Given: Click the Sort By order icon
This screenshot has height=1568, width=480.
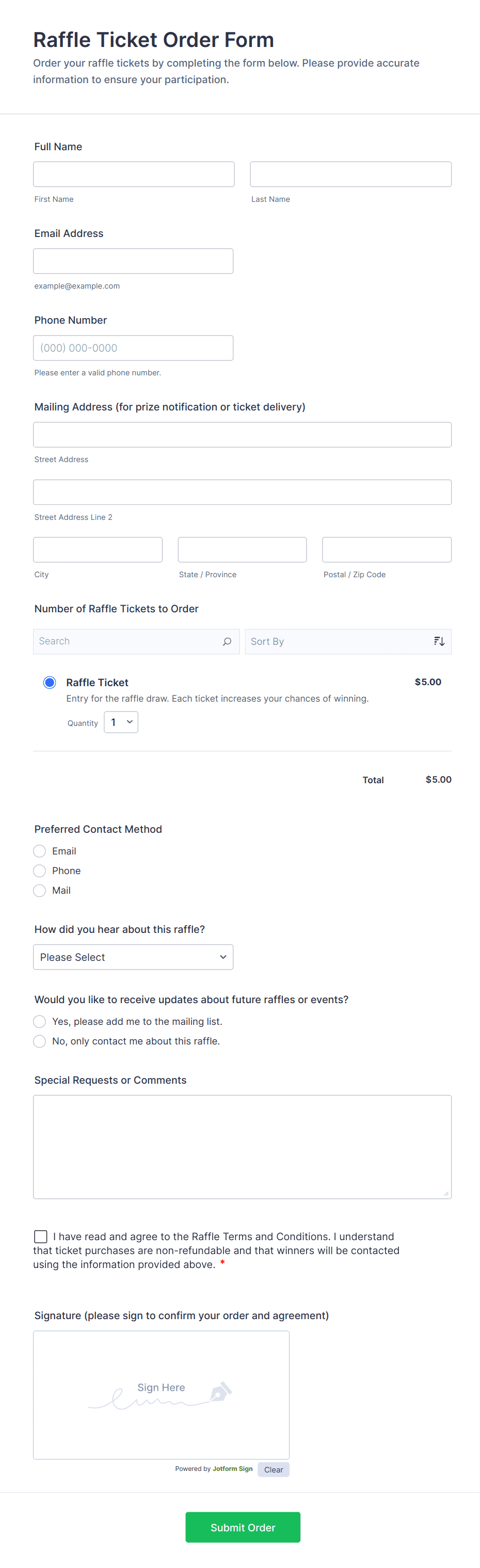Looking at the screenshot, I should 439,642.
